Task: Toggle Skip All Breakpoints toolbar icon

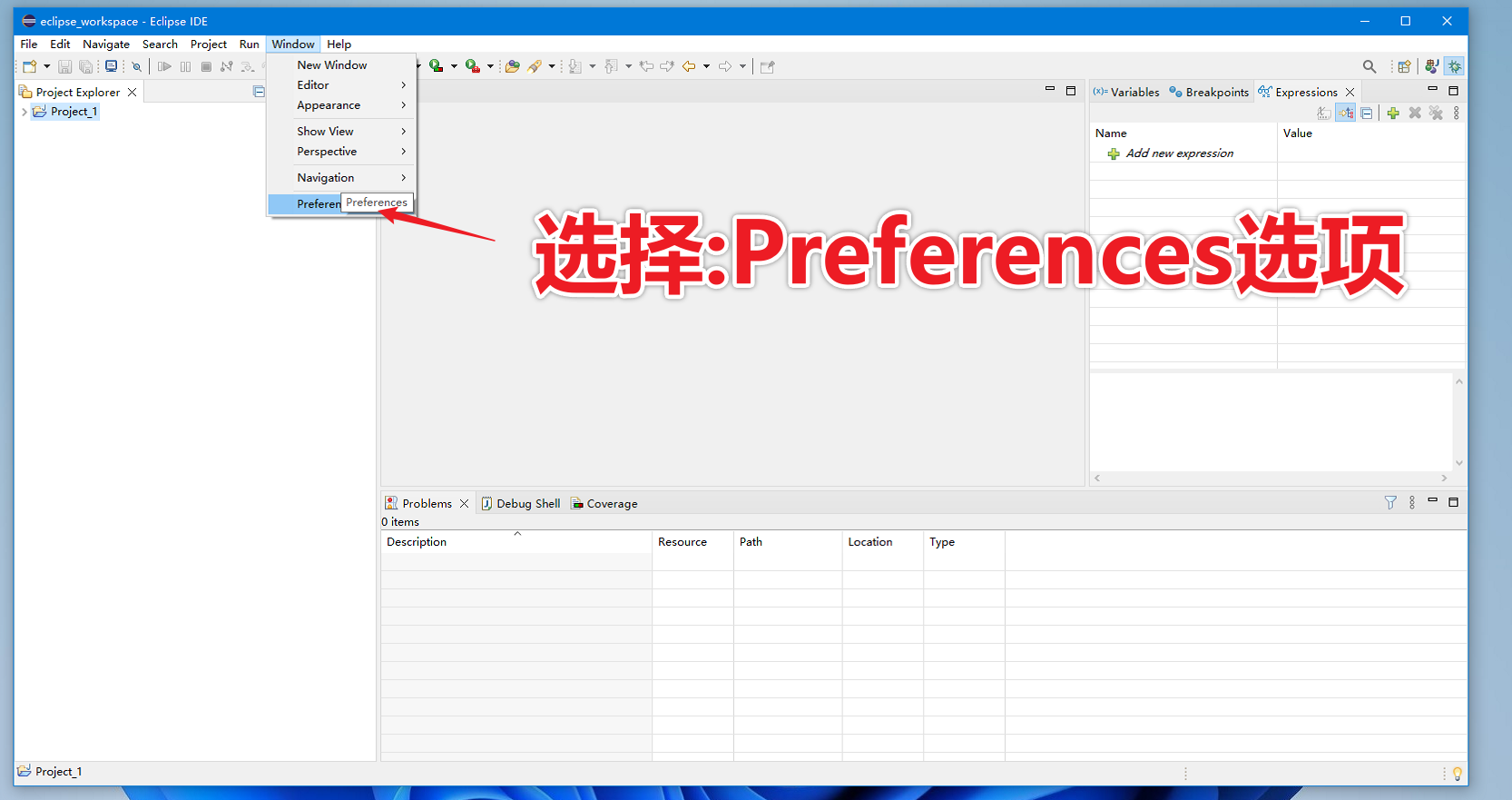Action: (x=137, y=66)
